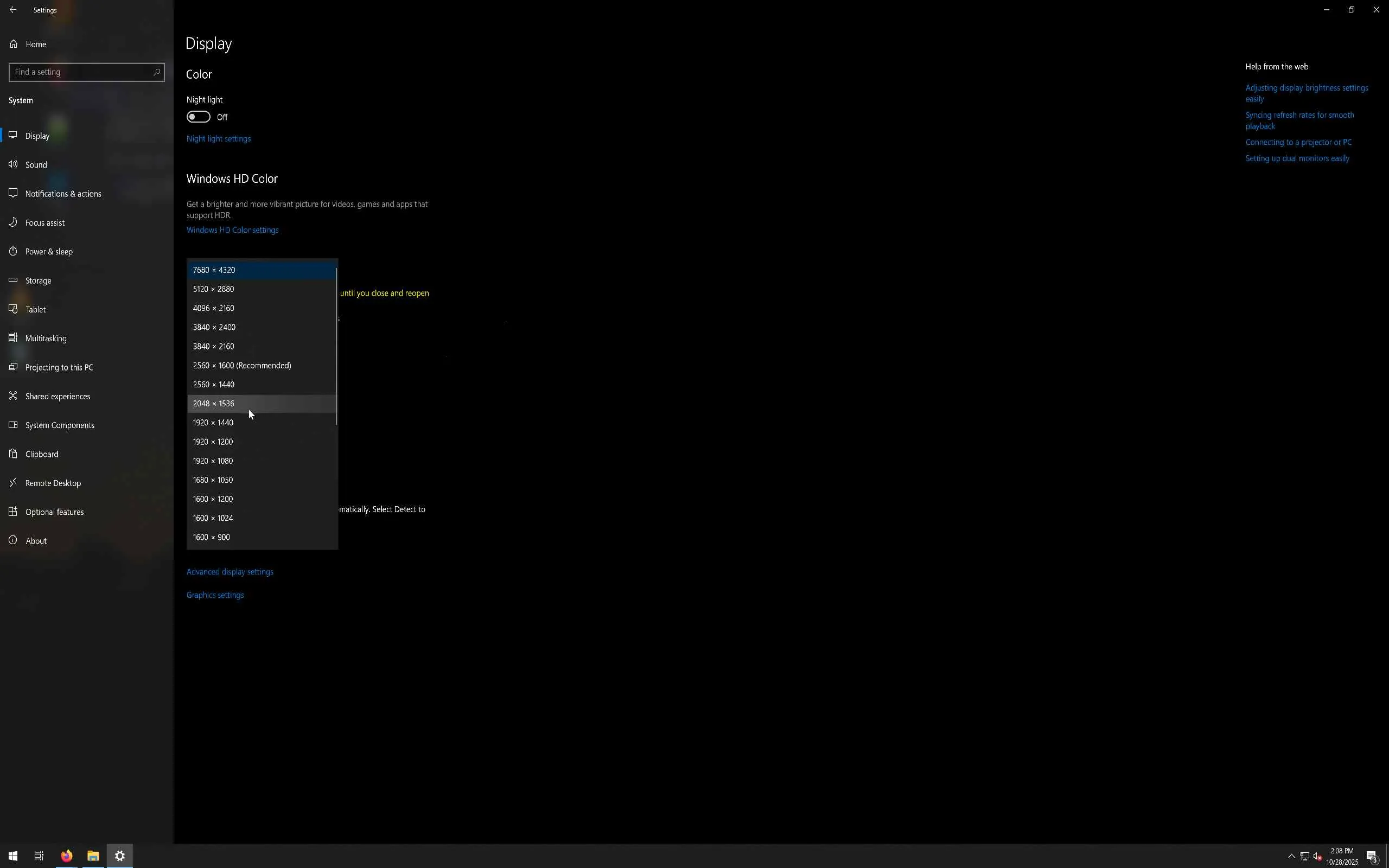Choose 2560 × 1600 (Recommended) resolution
The width and height of the screenshot is (1389, 868).
tap(241, 366)
